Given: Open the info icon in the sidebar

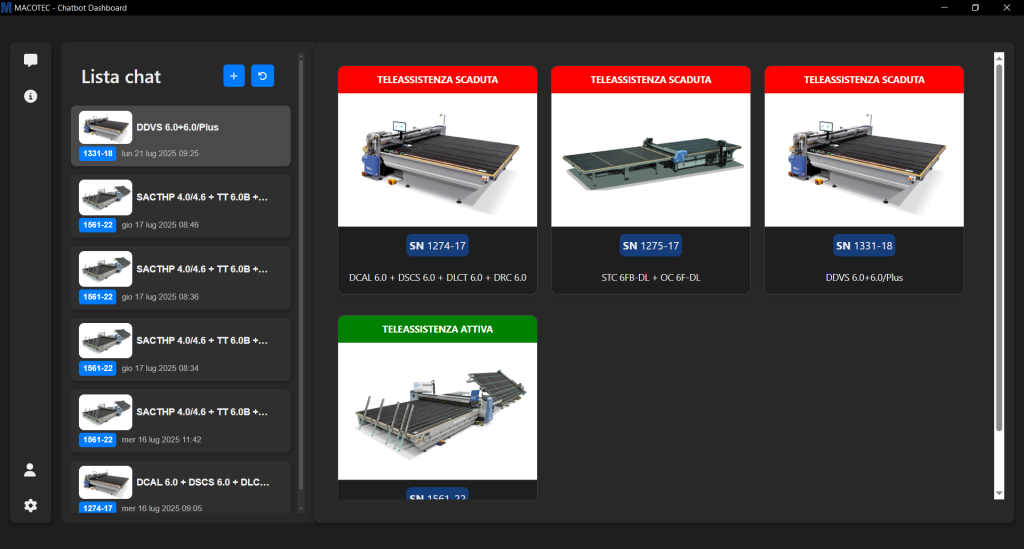Looking at the screenshot, I should (30, 97).
